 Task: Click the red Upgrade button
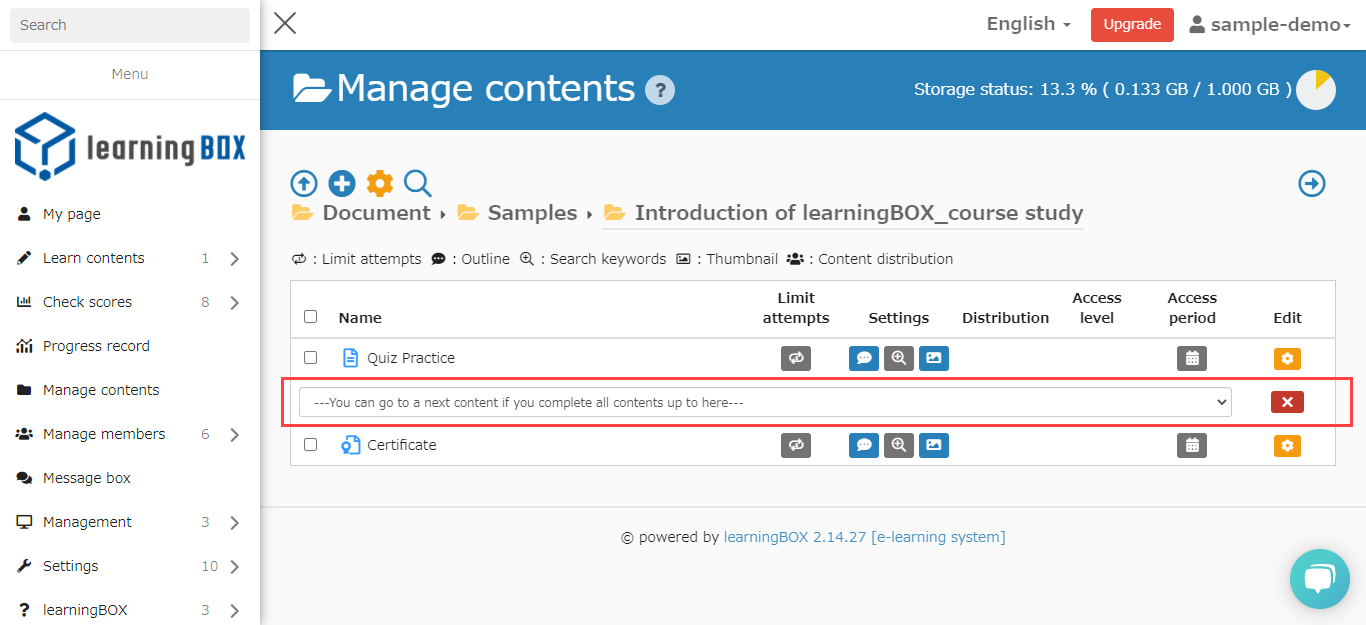coord(1132,25)
